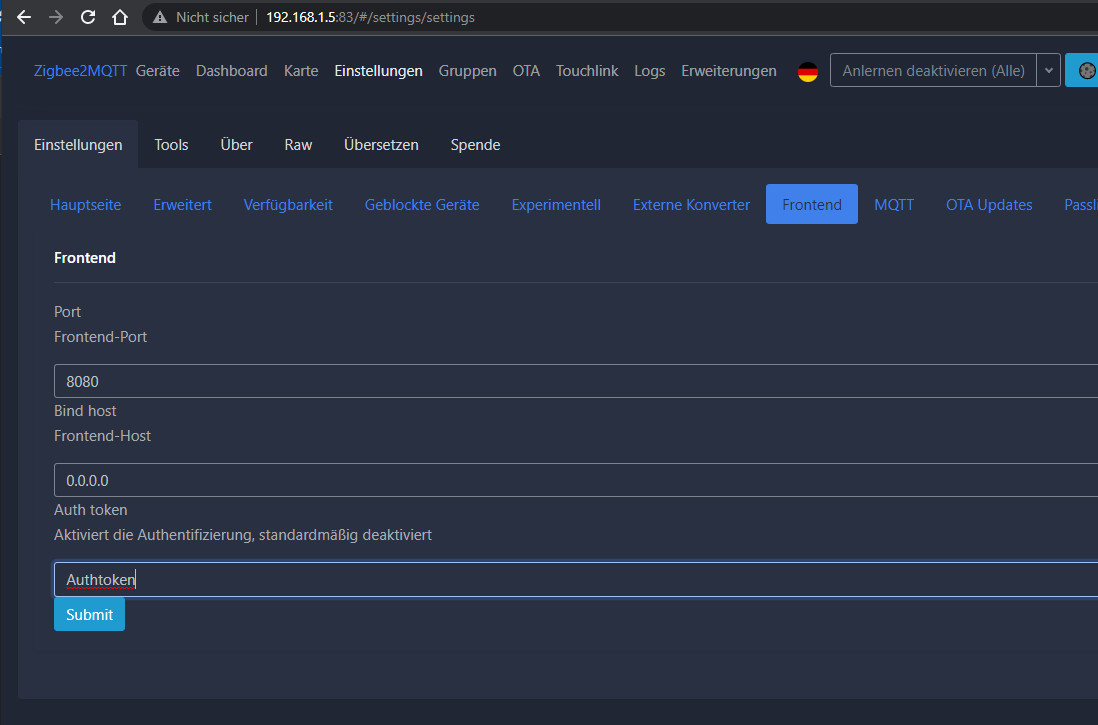Open the Touchlink page

pyautogui.click(x=587, y=71)
